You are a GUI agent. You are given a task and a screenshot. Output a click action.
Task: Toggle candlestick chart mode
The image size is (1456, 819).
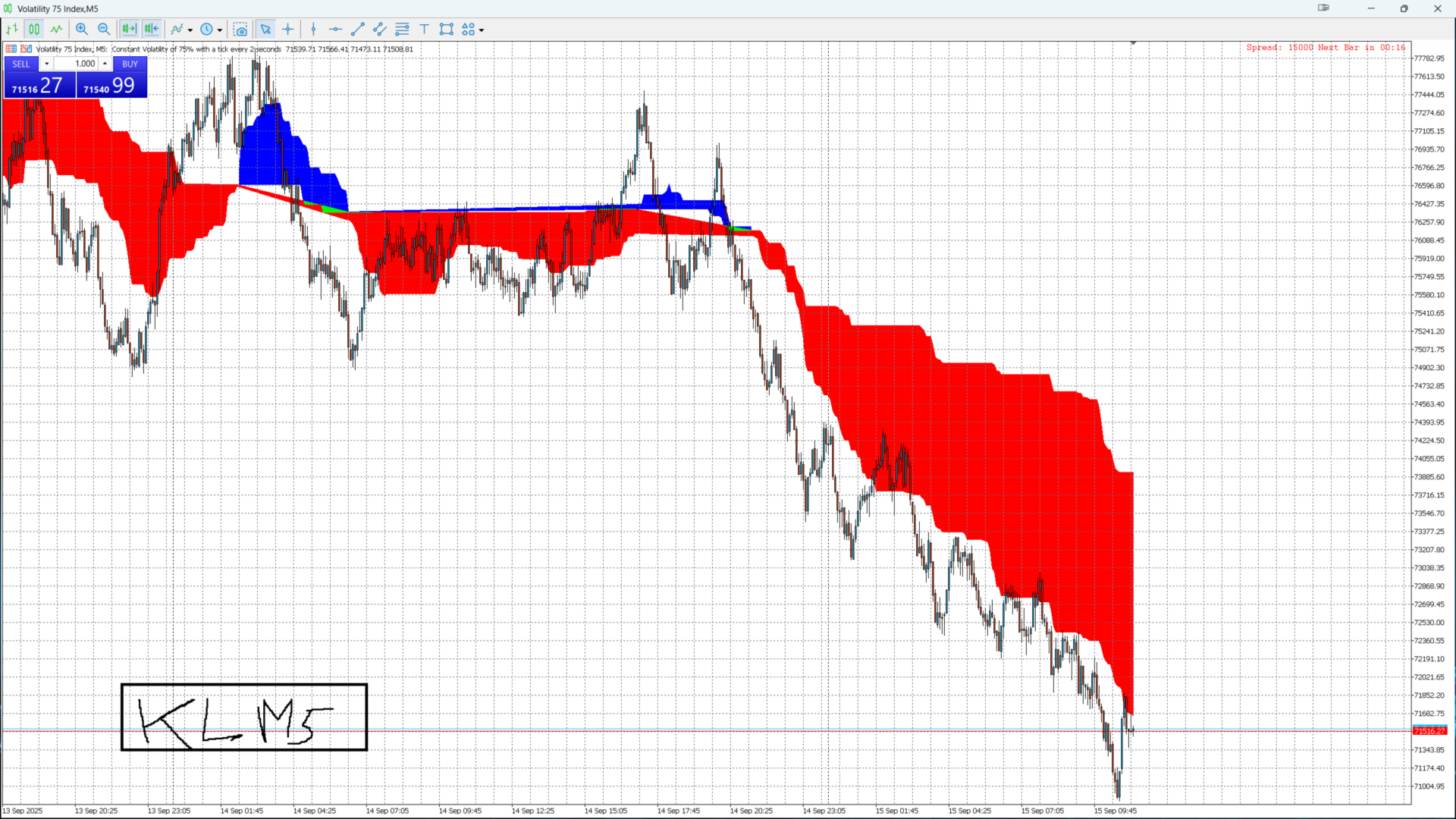tap(34, 30)
